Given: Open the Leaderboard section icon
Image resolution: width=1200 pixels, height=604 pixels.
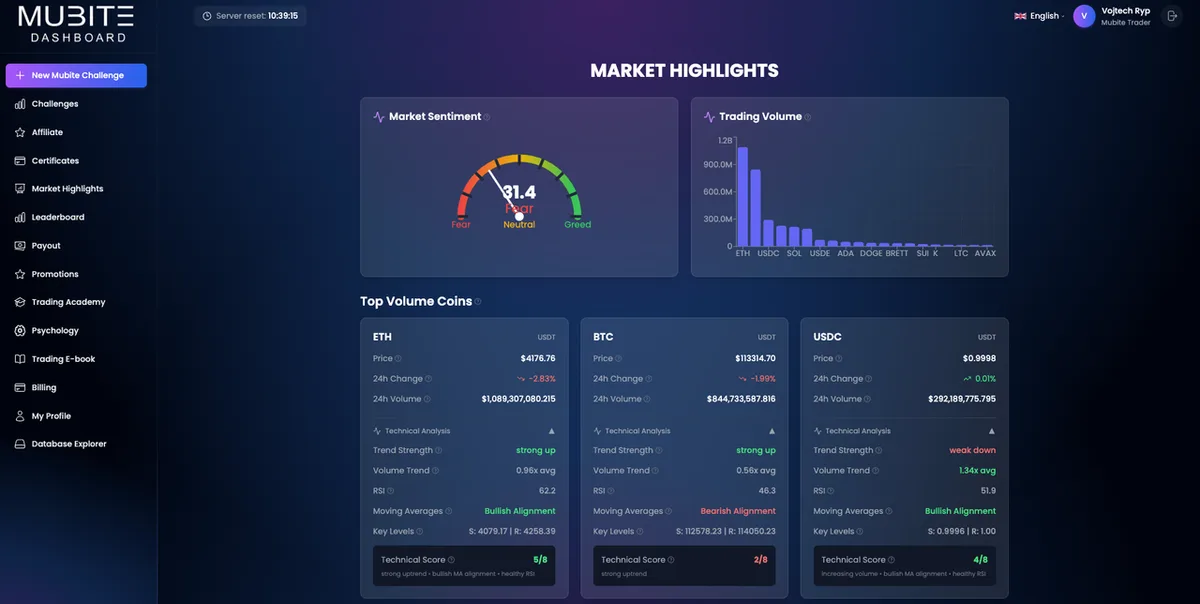Looking at the screenshot, I should click(x=18, y=216).
